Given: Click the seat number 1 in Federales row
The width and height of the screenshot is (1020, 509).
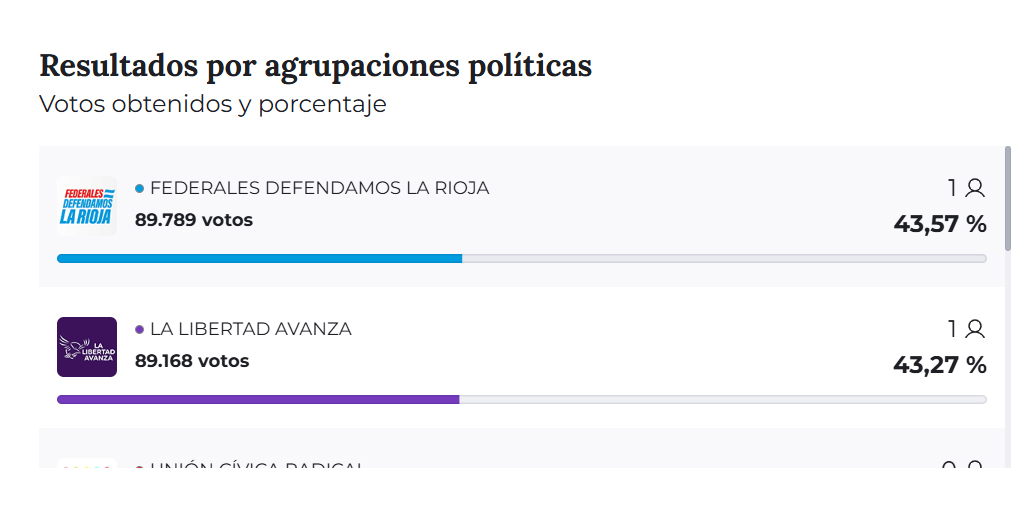Looking at the screenshot, I should coord(953,188).
